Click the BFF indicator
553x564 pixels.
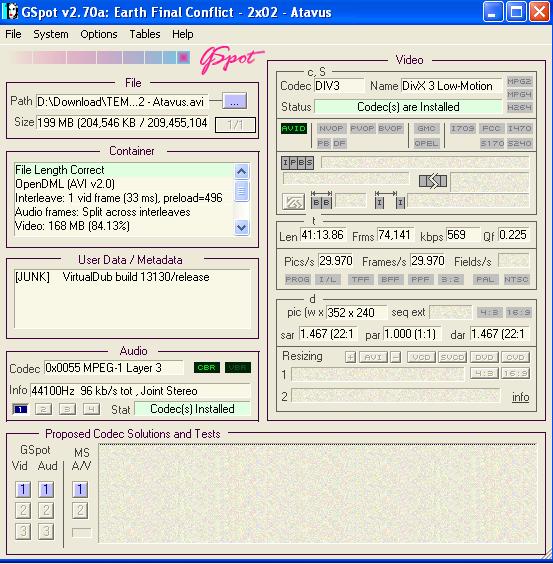click(x=390, y=279)
